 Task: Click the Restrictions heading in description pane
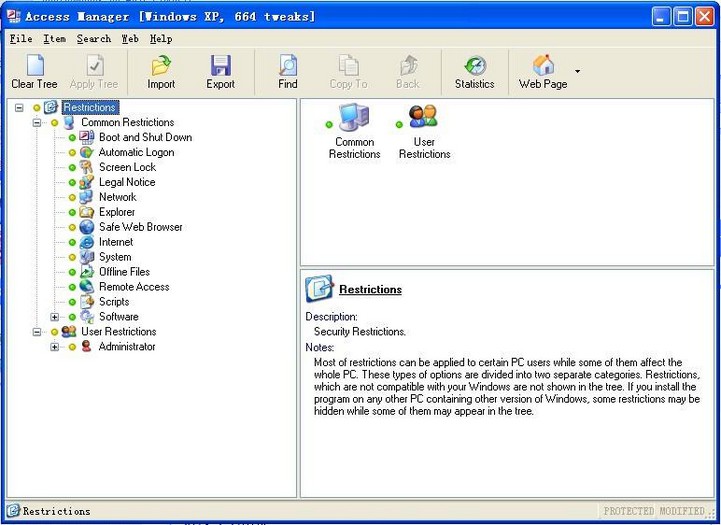click(370, 290)
